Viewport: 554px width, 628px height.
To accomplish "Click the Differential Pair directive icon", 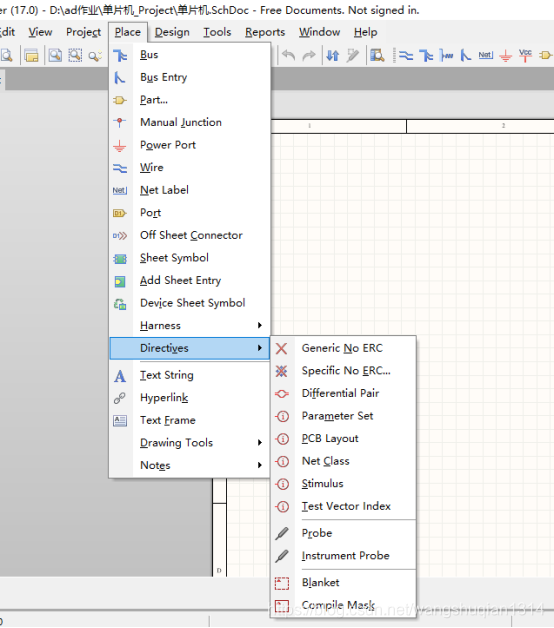I will [282, 394].
